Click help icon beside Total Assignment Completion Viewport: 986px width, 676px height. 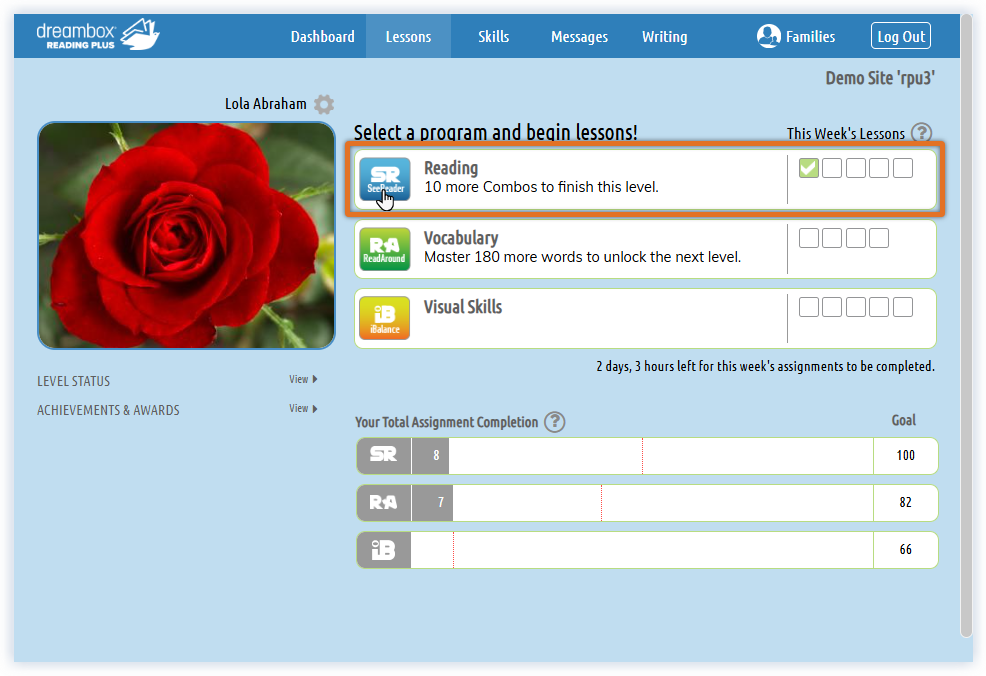click(555, 421)
